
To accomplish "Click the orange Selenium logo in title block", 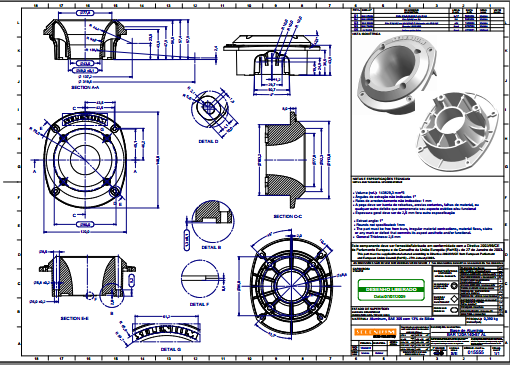I will (x=375, y=332).
